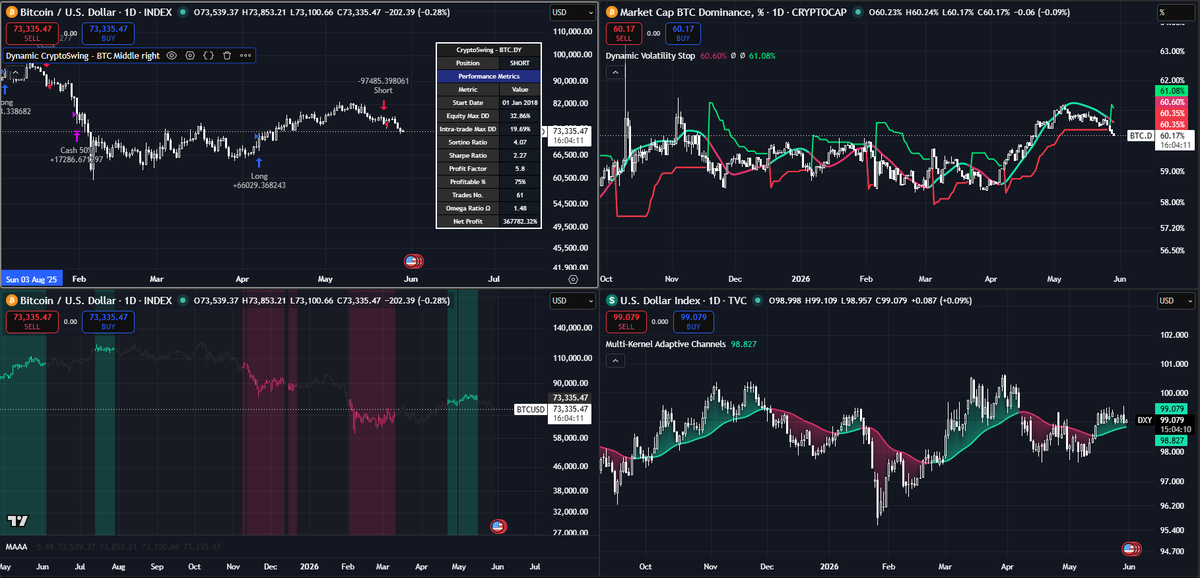Open time axis settings gear in top-left chart
Screen dimensions: 1200x578
click(x=573, y=280)
